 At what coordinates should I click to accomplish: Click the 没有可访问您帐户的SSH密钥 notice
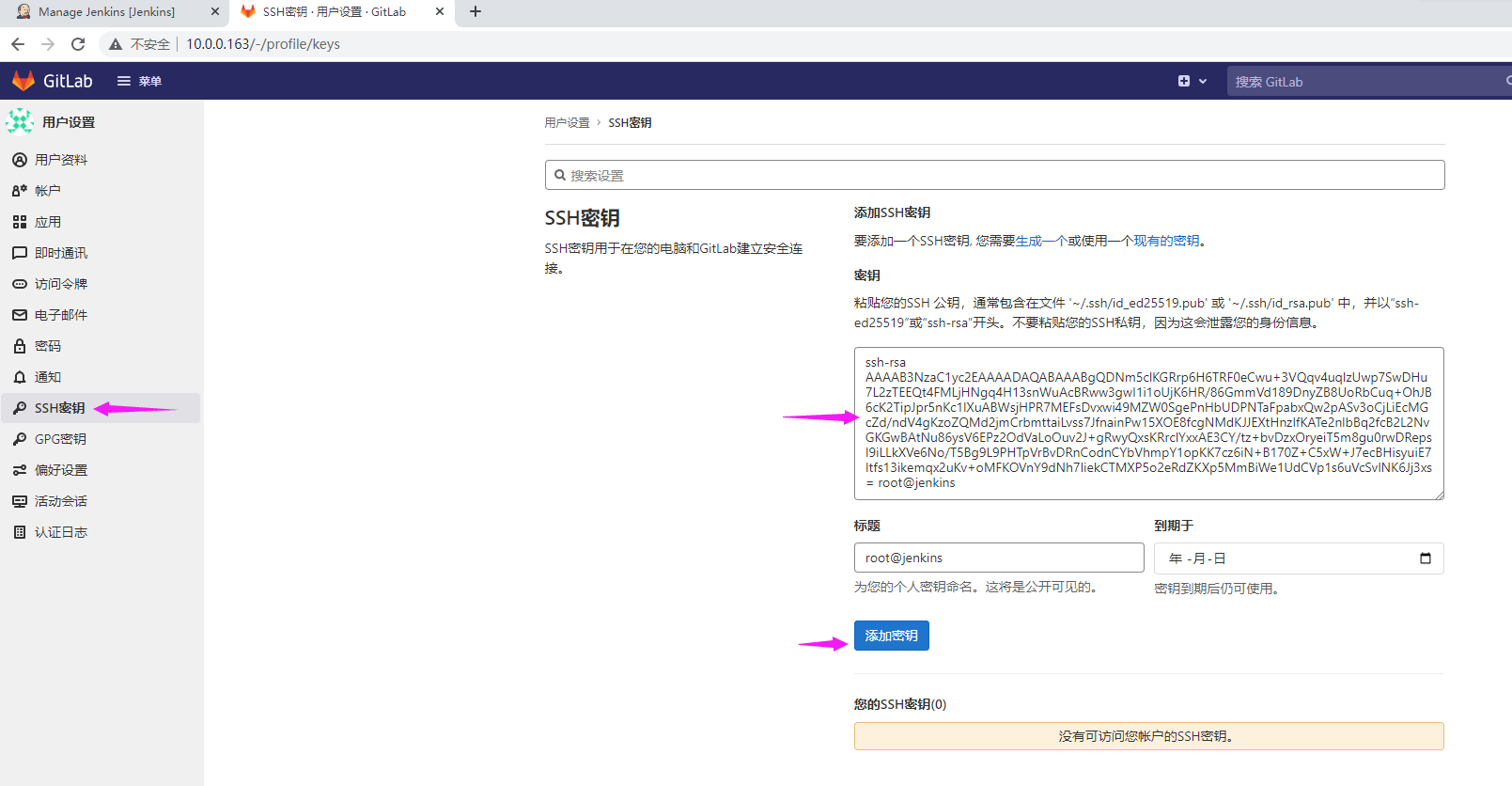coord(1148,736)
